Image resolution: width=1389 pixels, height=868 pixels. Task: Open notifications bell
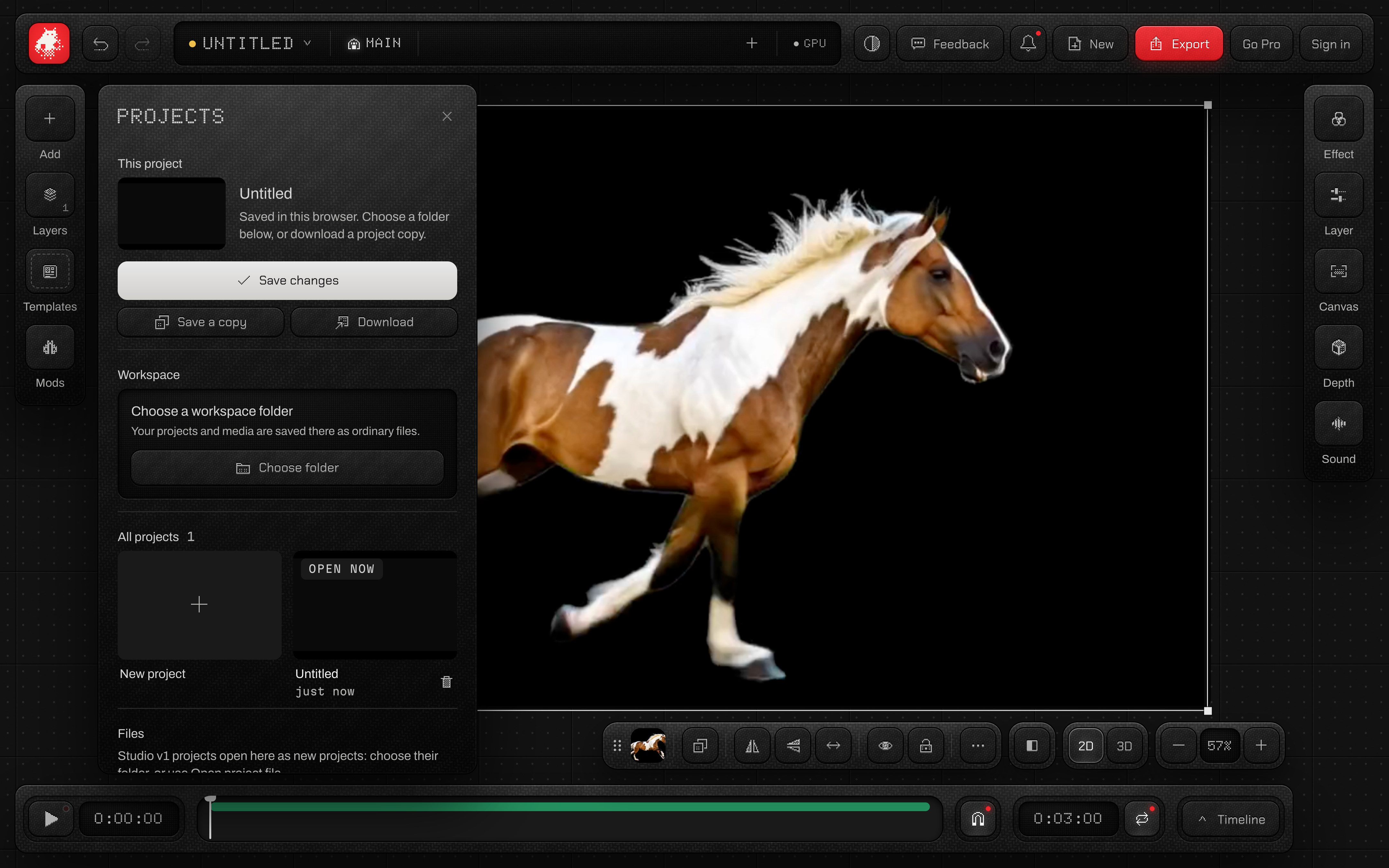coord(1028,44)
